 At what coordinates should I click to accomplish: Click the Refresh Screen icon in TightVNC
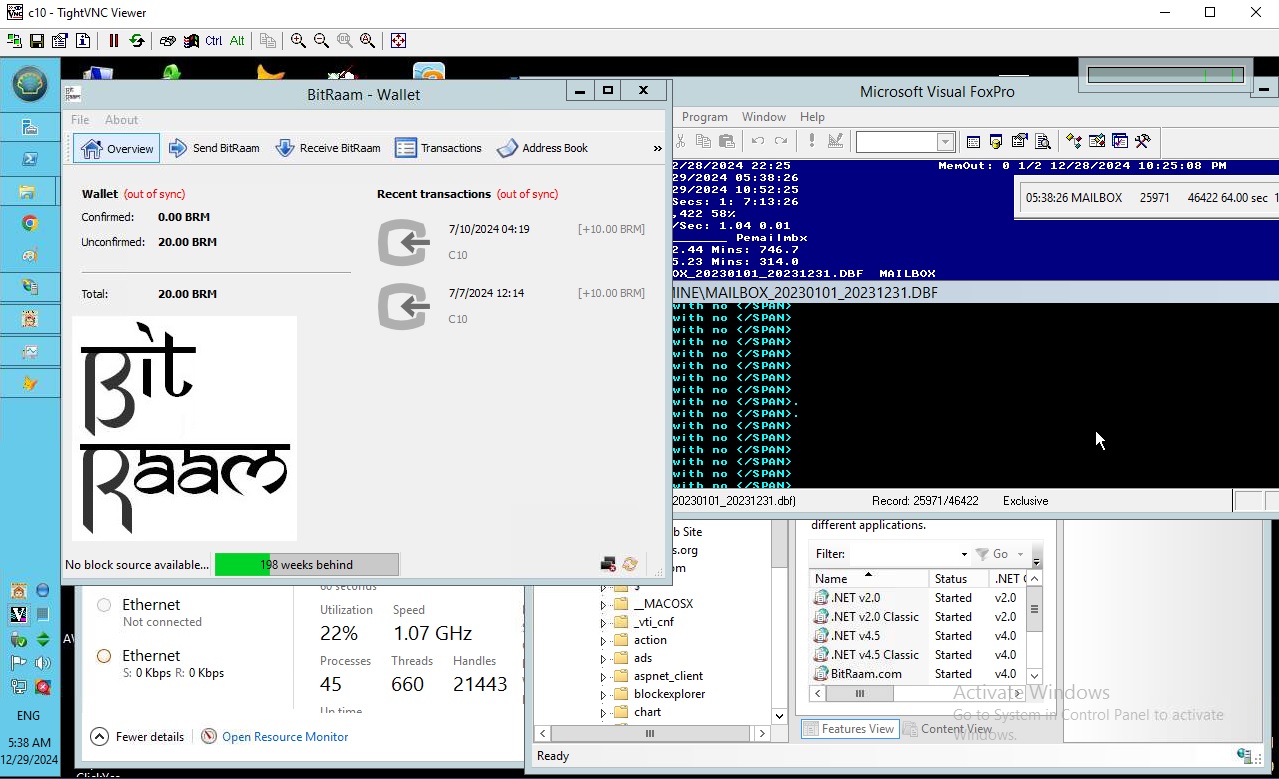tap(137, 41)
